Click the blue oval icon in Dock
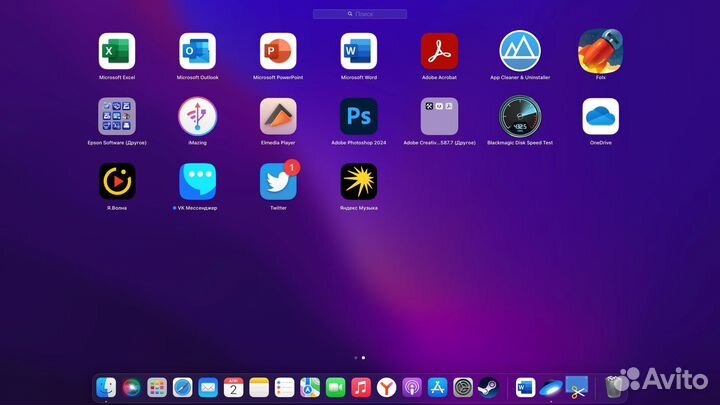Image resolution: width=720 pixels, height=405 pixels. click(x=551, y=388)
